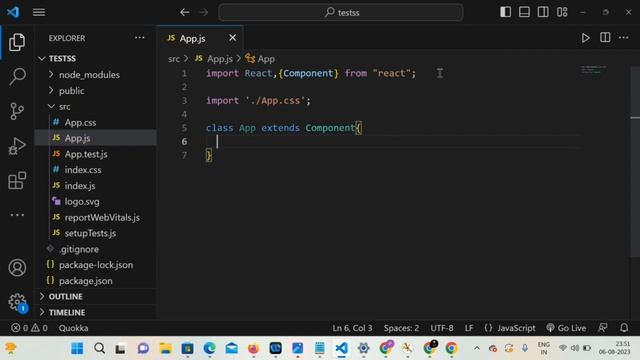Close the App.js editor tab
Viewport: 640px width, 360px height.
coord(232,38)
